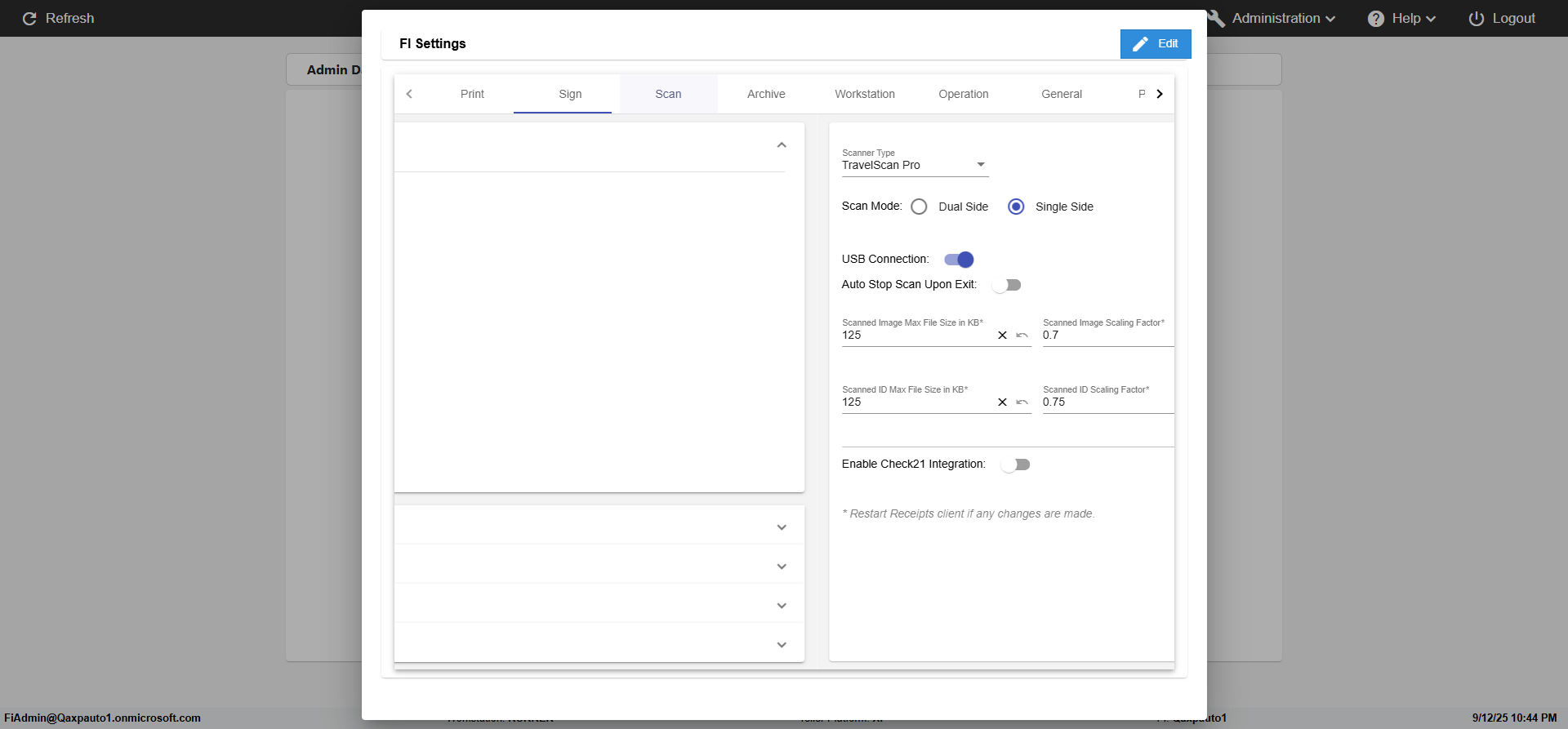Image resolution: width=1568 pixels, height=729 pixels.
Task: Switch to the Archive tab
Action: pos(766,94)
